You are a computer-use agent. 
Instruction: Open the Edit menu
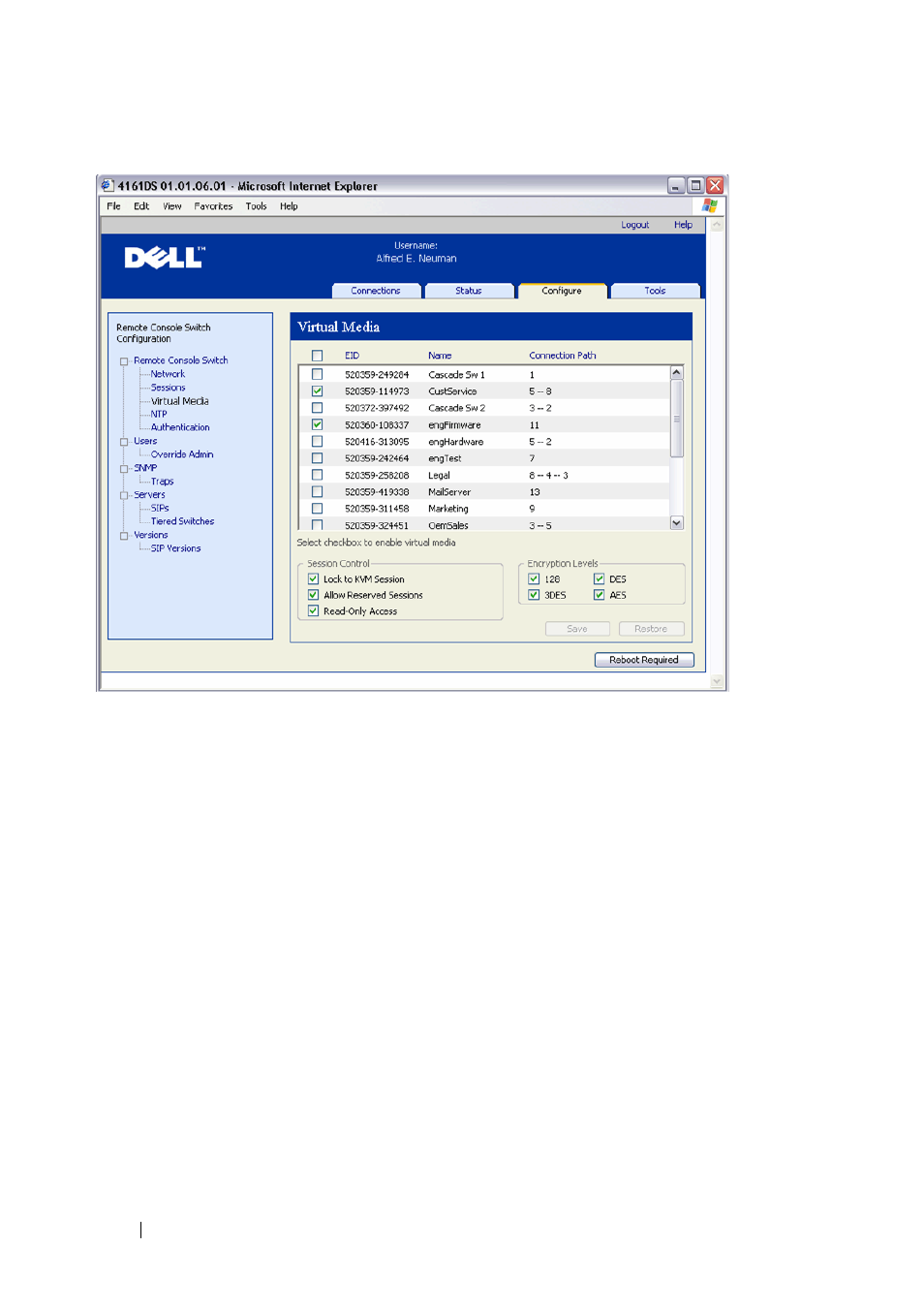pos(141,206)
